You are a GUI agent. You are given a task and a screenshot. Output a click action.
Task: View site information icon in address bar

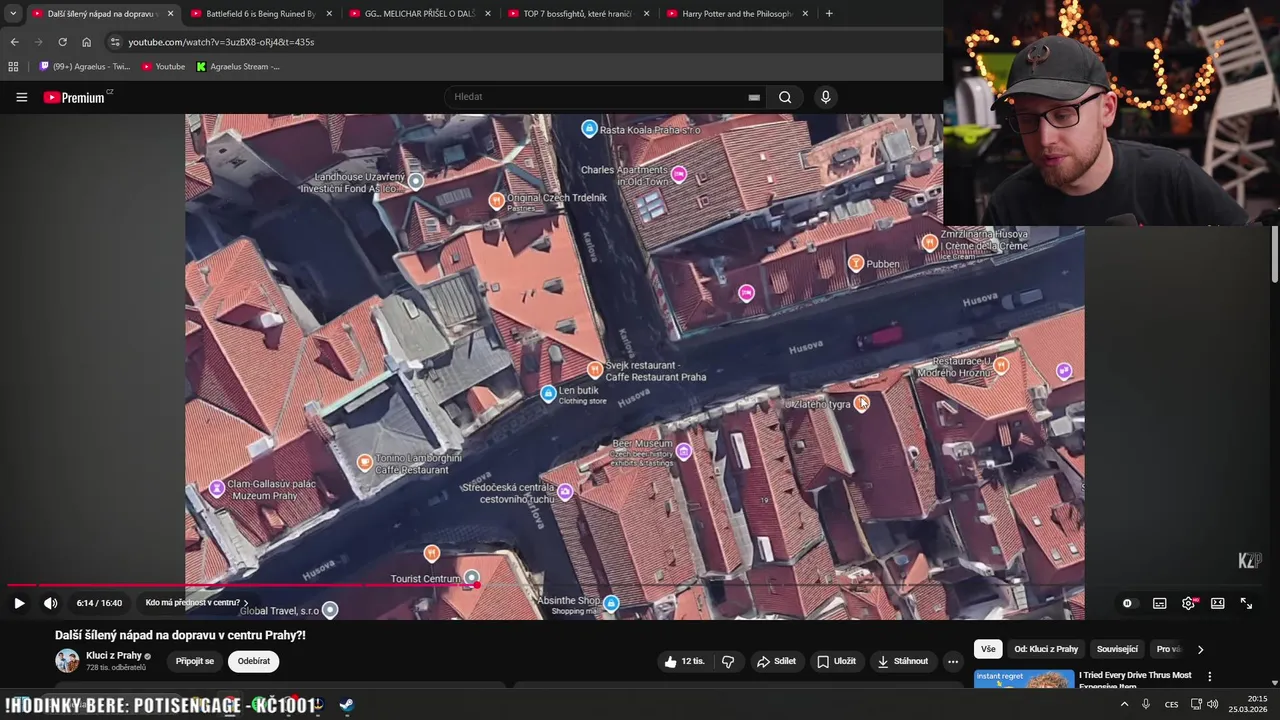pos(115,42)
